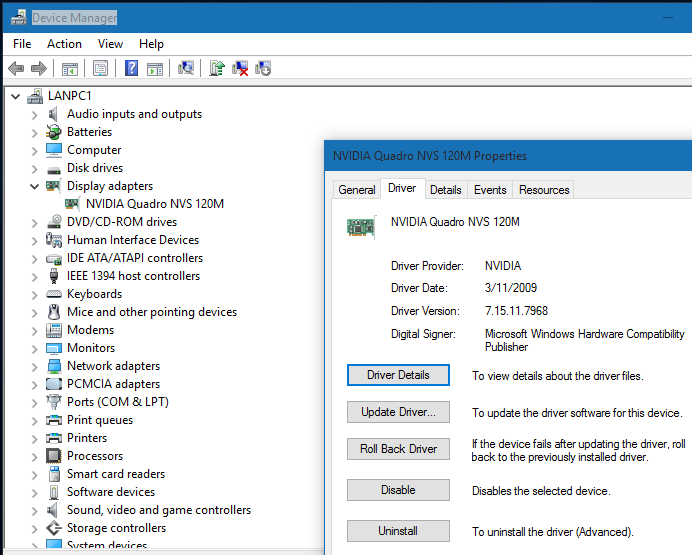This screenshot has width=692, height=555.
Task: Expand the Computer category
Action: click(x=34, y=150)
